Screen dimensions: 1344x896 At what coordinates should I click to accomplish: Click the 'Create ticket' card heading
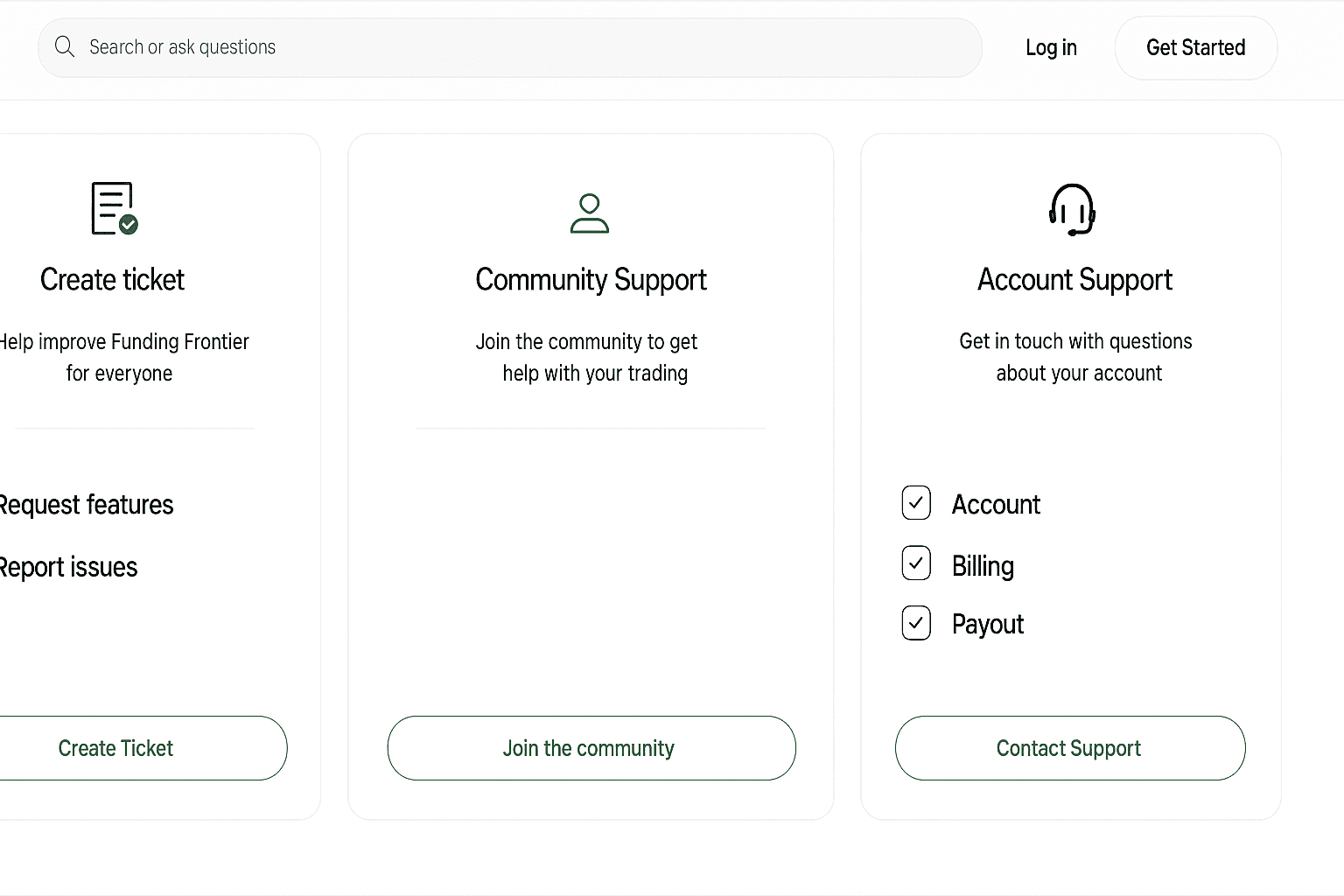tap(112, 280)
